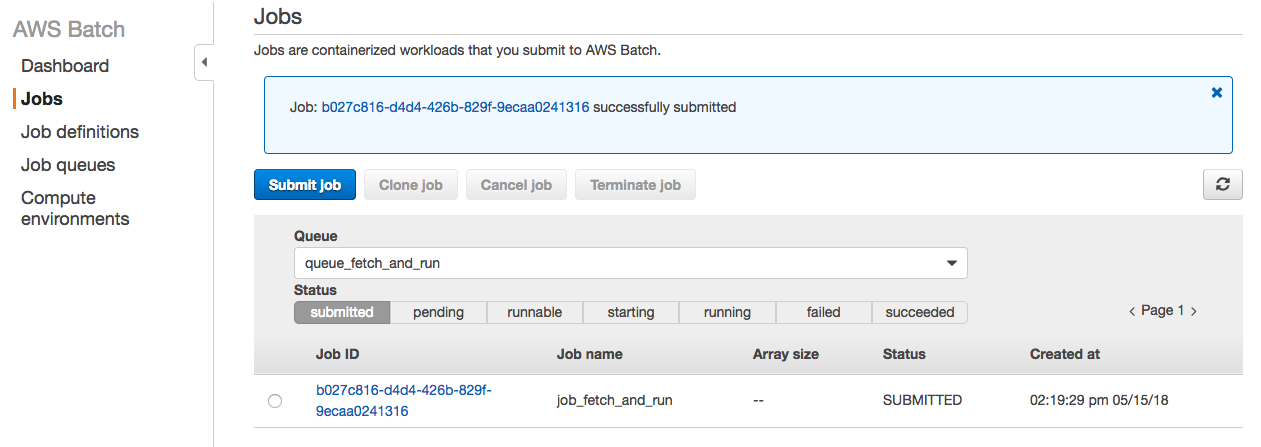Open Compute environments page

[x=75, y=208]
